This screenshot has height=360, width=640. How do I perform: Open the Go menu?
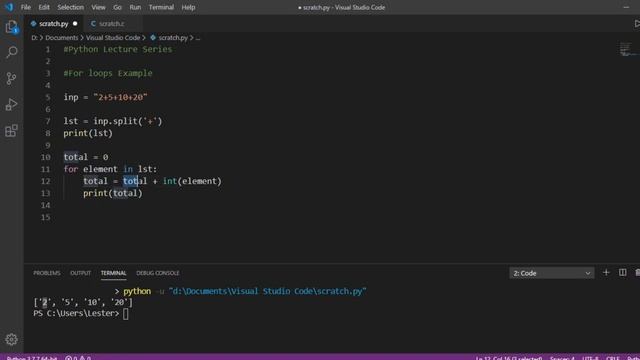coord(117,7)
